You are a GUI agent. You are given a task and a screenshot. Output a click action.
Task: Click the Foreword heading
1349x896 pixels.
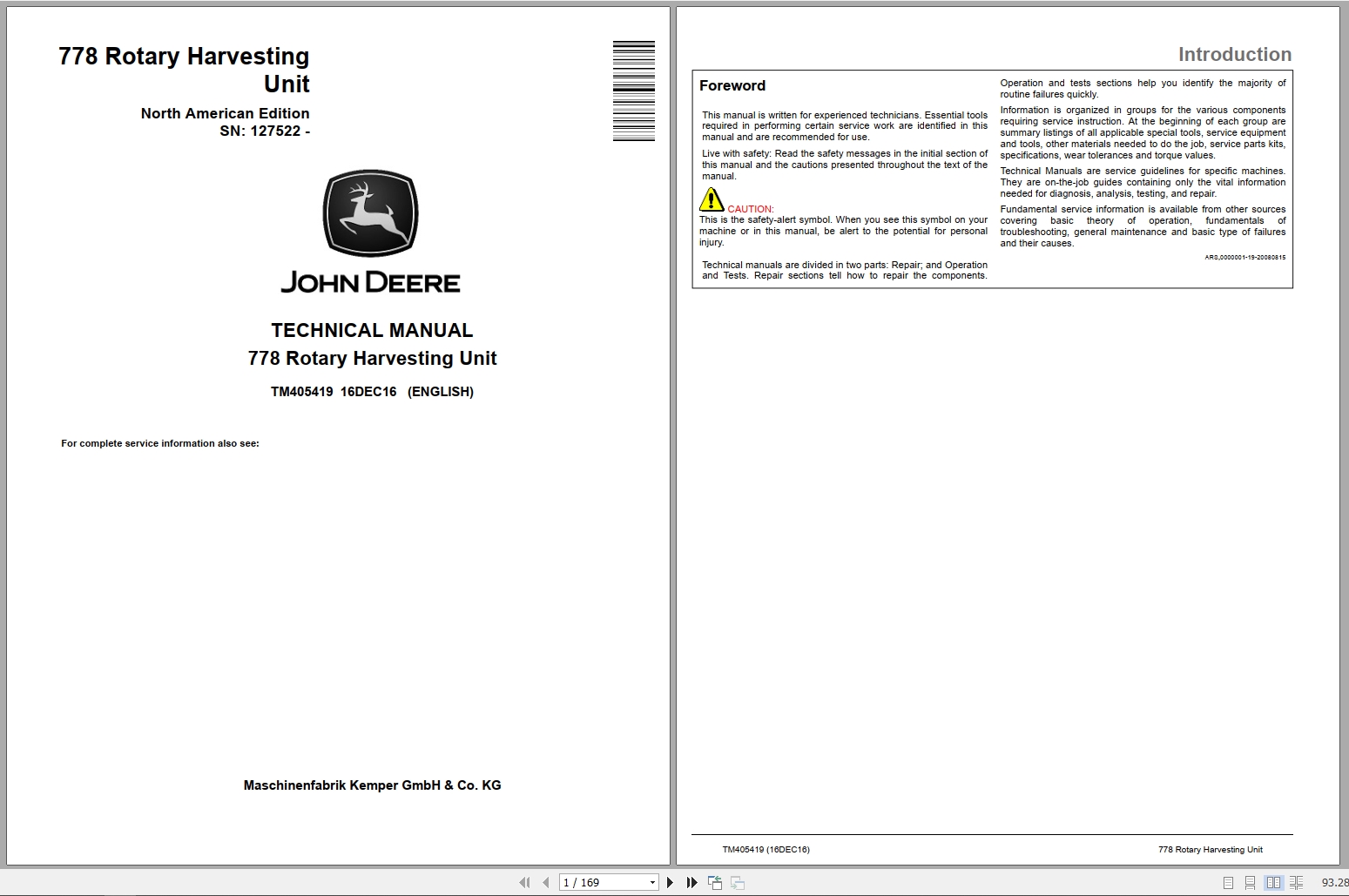pos(732,85)
